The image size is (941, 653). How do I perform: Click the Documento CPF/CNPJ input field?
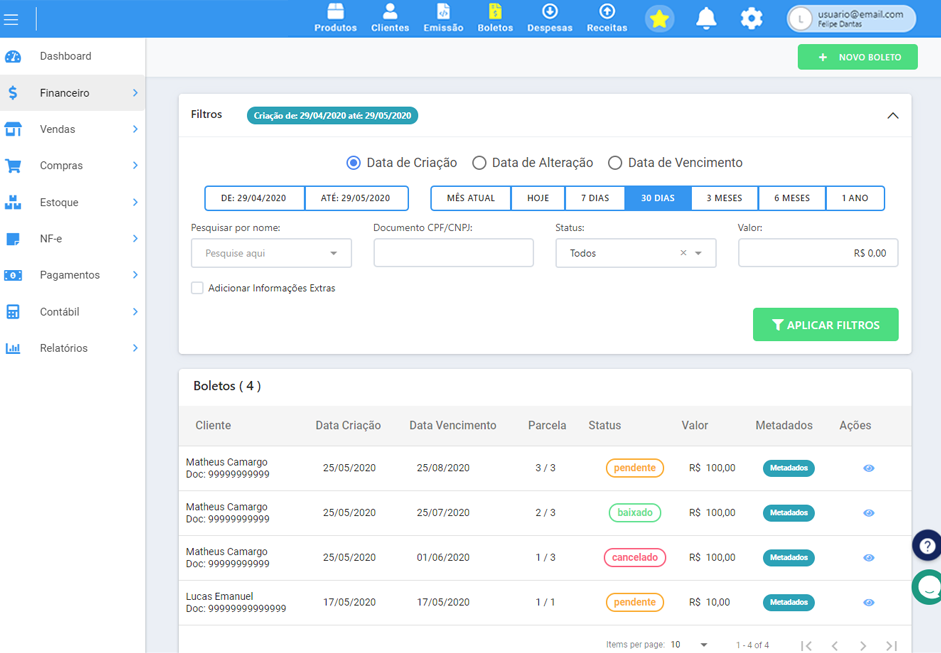point(453,253)
